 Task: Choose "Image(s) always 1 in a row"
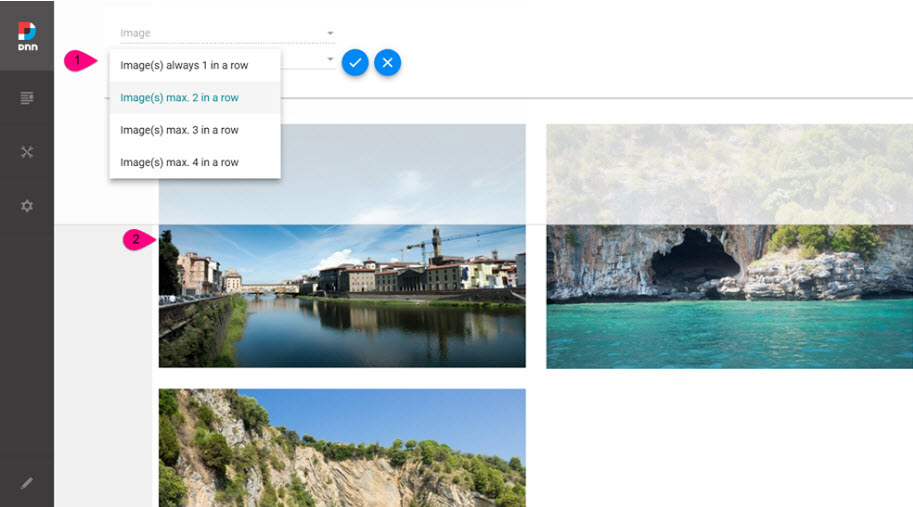[184, 66]
